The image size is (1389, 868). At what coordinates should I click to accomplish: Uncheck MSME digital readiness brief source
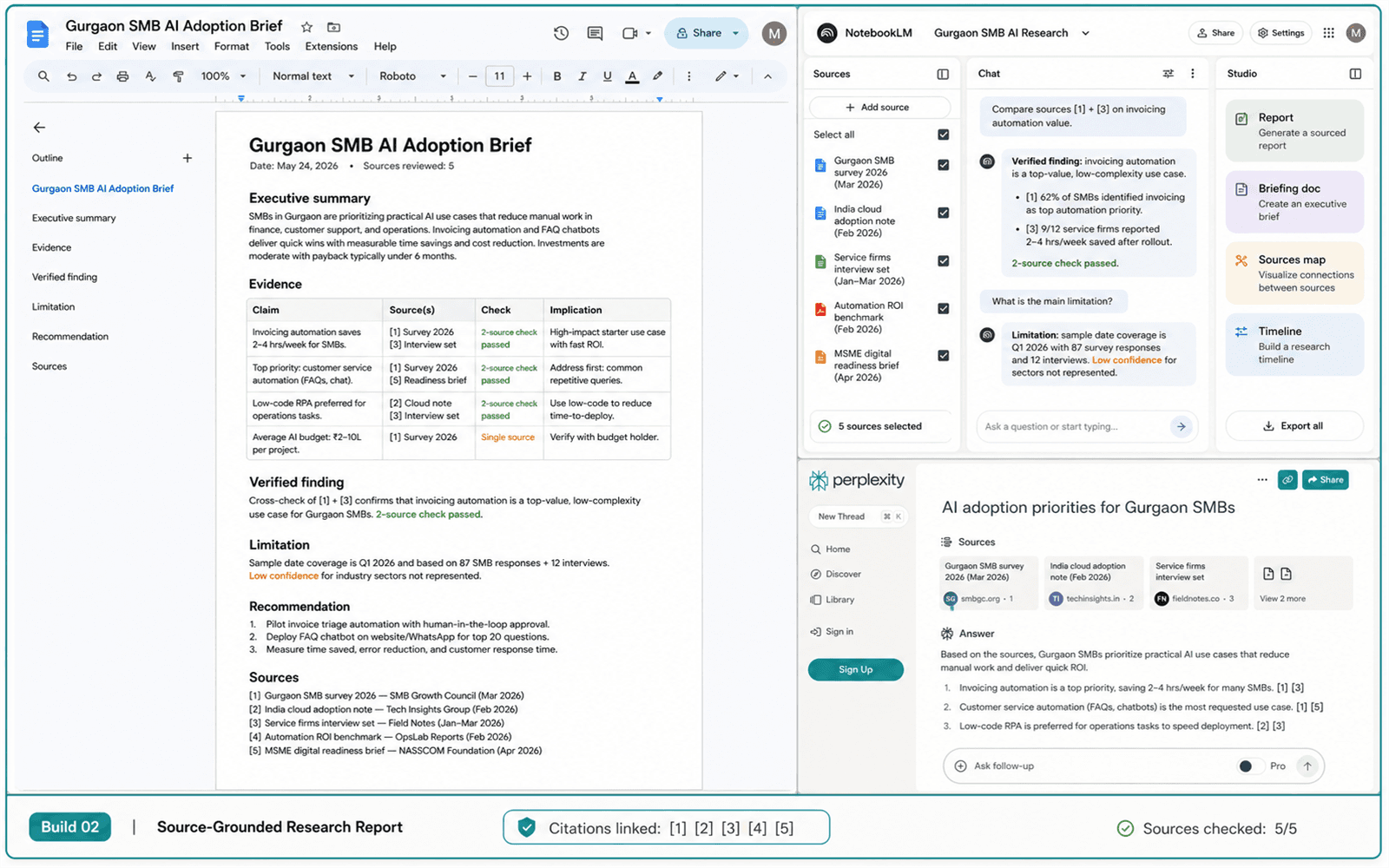tap(944, 355)
